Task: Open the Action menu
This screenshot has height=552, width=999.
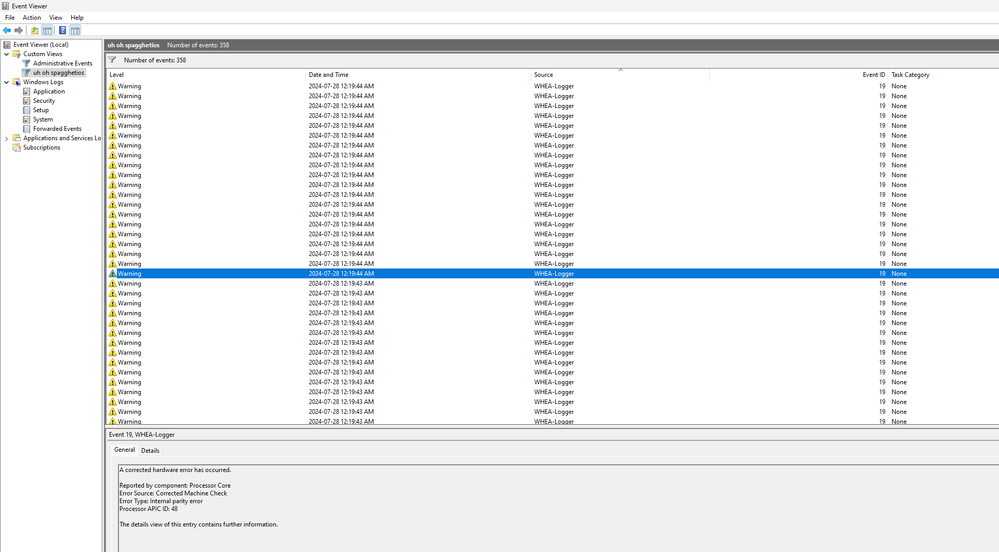Action: pyautogui.click(x=32, y=18)
